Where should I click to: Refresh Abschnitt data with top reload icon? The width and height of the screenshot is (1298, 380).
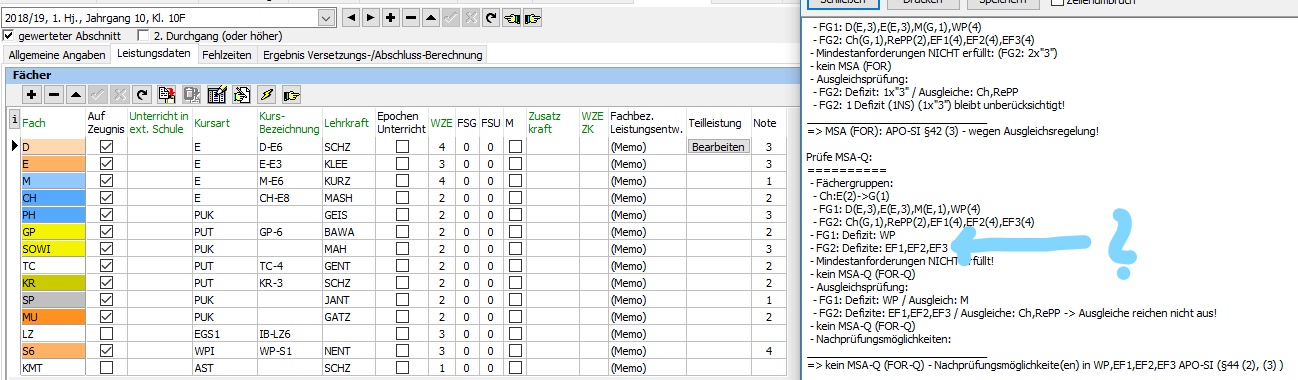[491, 18]
